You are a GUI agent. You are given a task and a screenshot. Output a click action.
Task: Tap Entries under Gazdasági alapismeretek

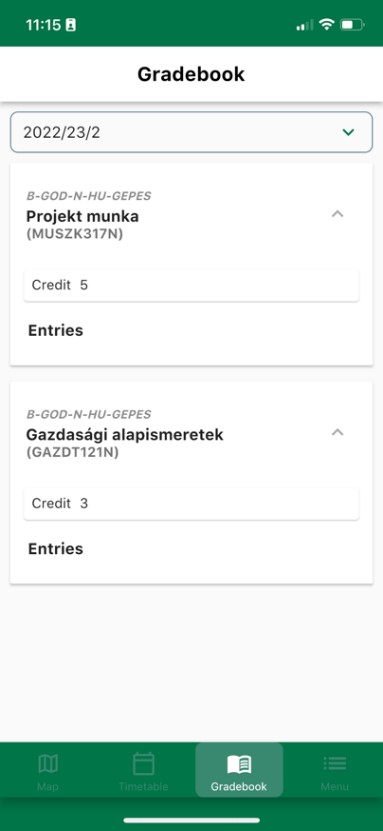pos(56,549)
